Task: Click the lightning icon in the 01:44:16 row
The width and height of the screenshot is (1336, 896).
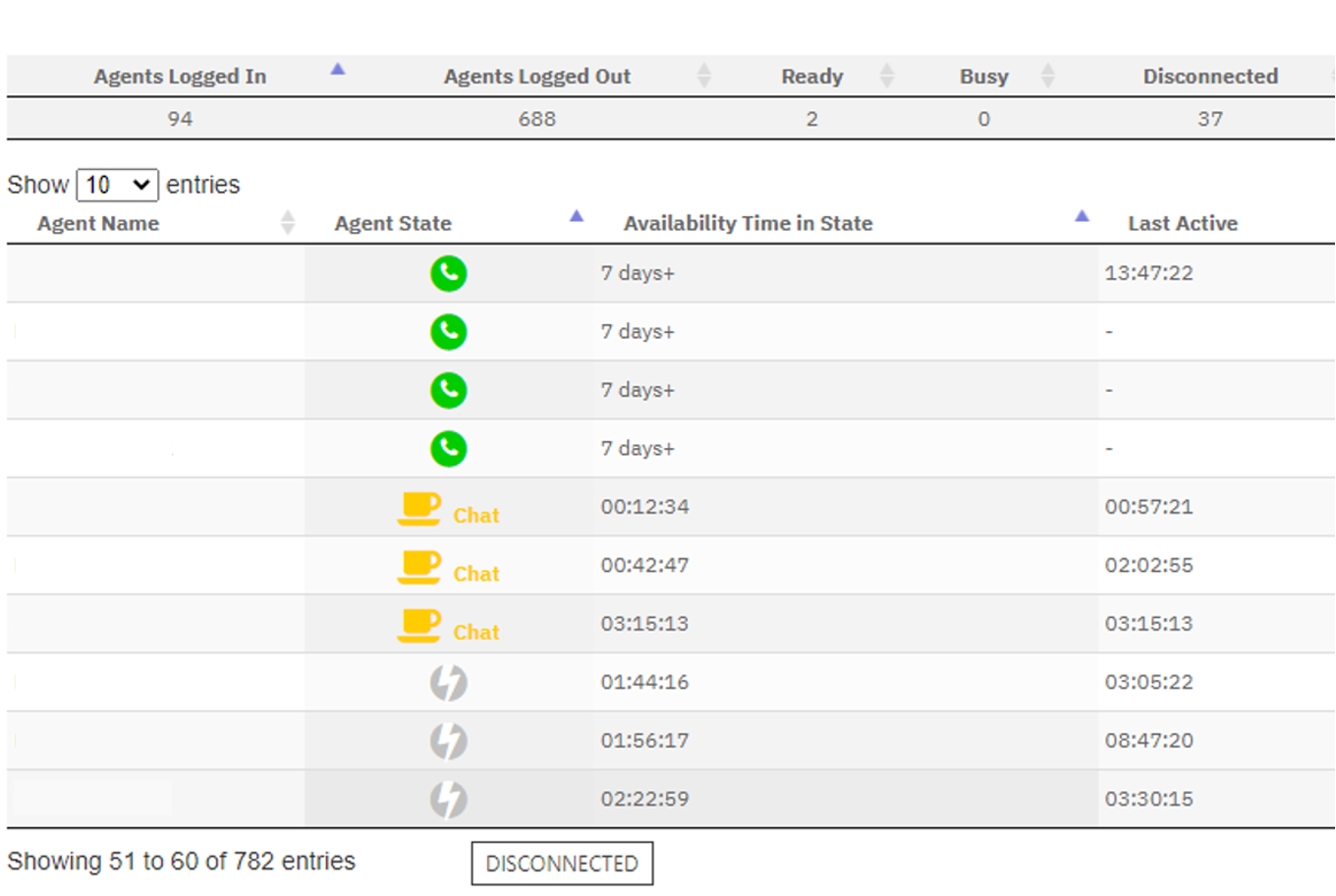Action: (449, 682)
